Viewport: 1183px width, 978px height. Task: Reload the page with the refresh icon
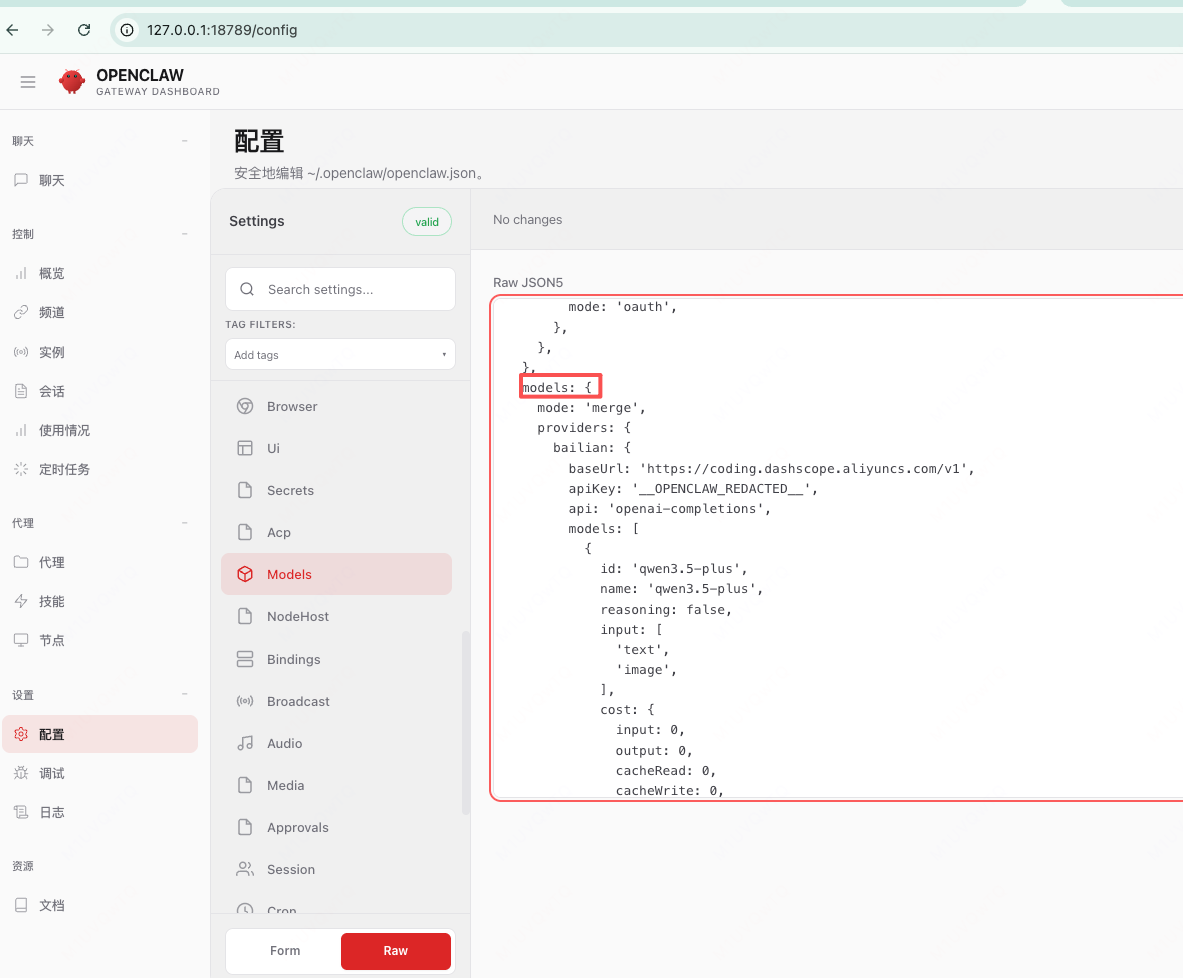[84, 30]
